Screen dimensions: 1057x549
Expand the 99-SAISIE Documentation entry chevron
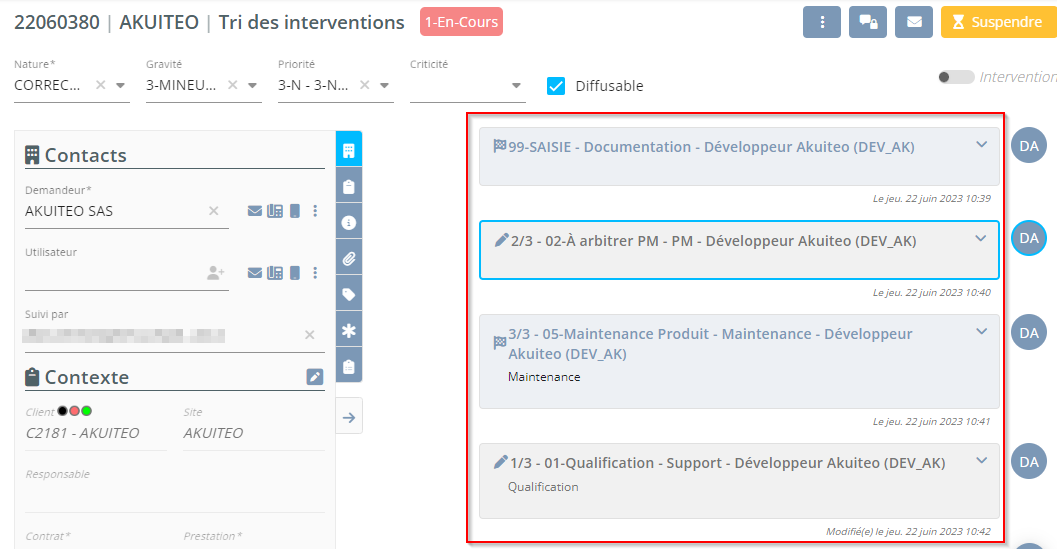(981, 145)
